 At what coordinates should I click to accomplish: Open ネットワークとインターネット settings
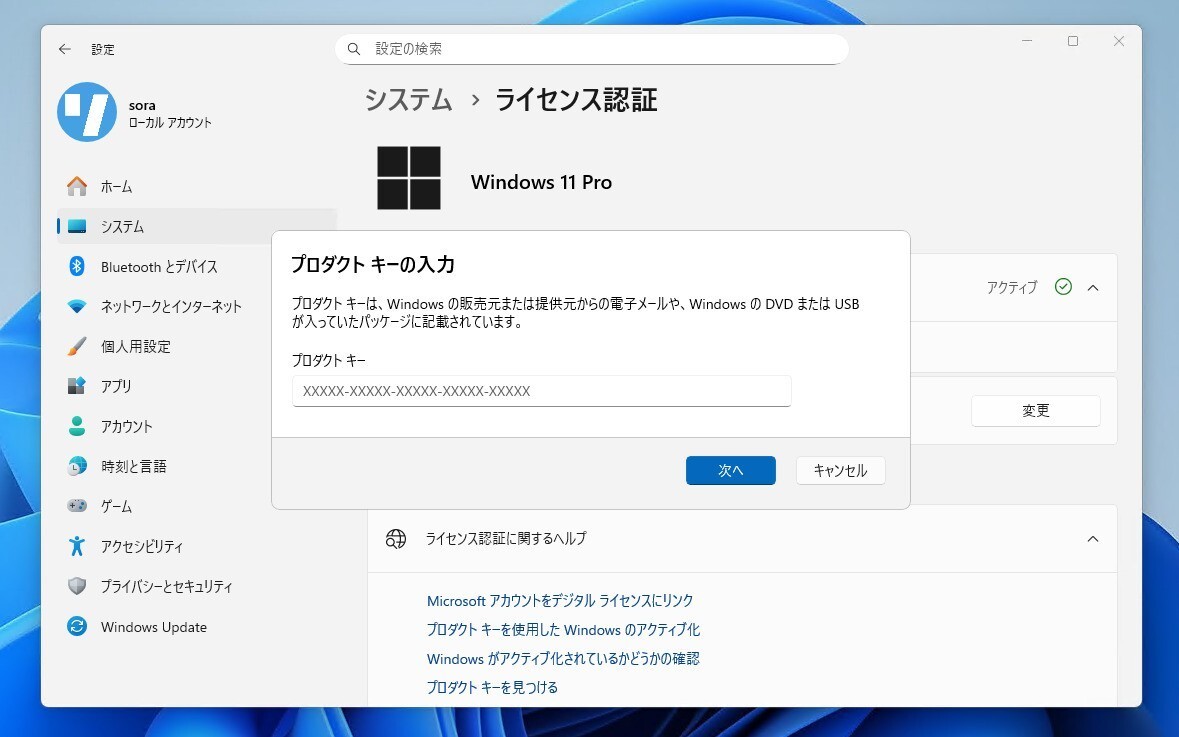pyautogui.click(x=197, y=306)
